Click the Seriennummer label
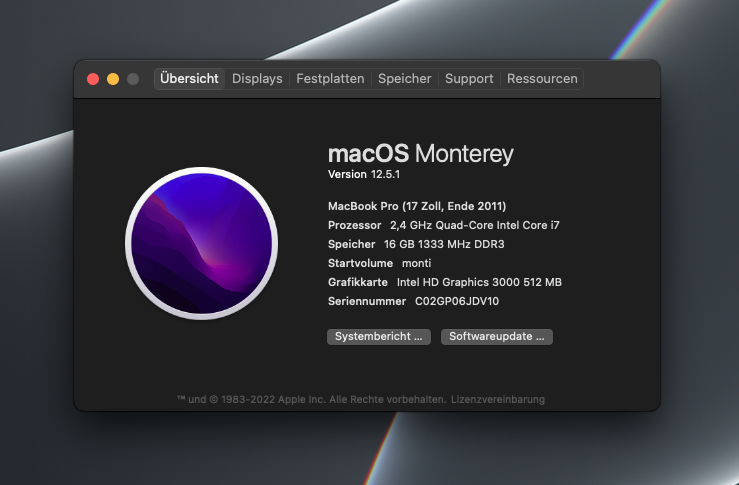Image resolution: width=739 pixels, height=485 pixels. point(367,301)
